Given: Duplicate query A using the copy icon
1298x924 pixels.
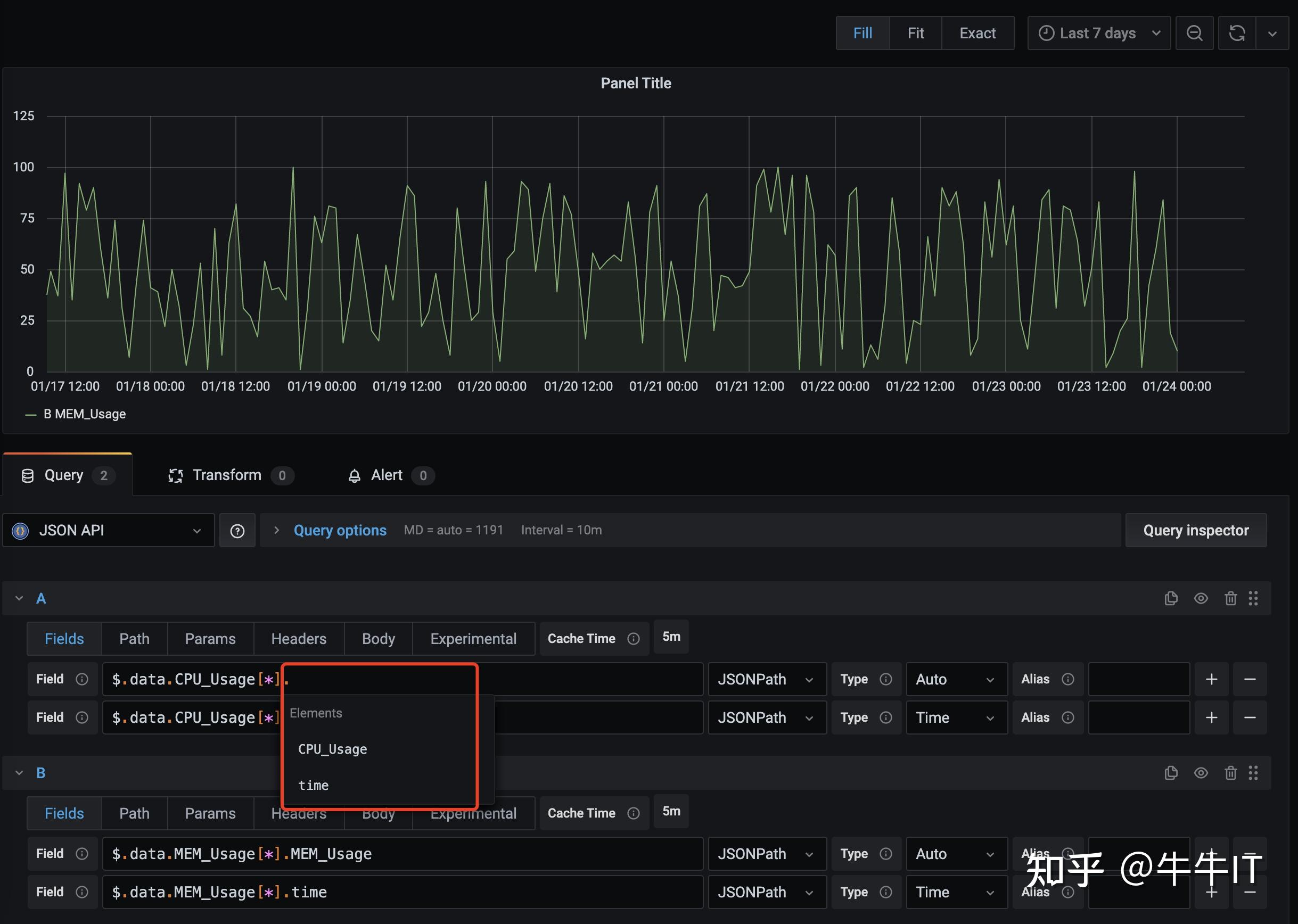Looking at the screenshot, I should [1171, 598].
